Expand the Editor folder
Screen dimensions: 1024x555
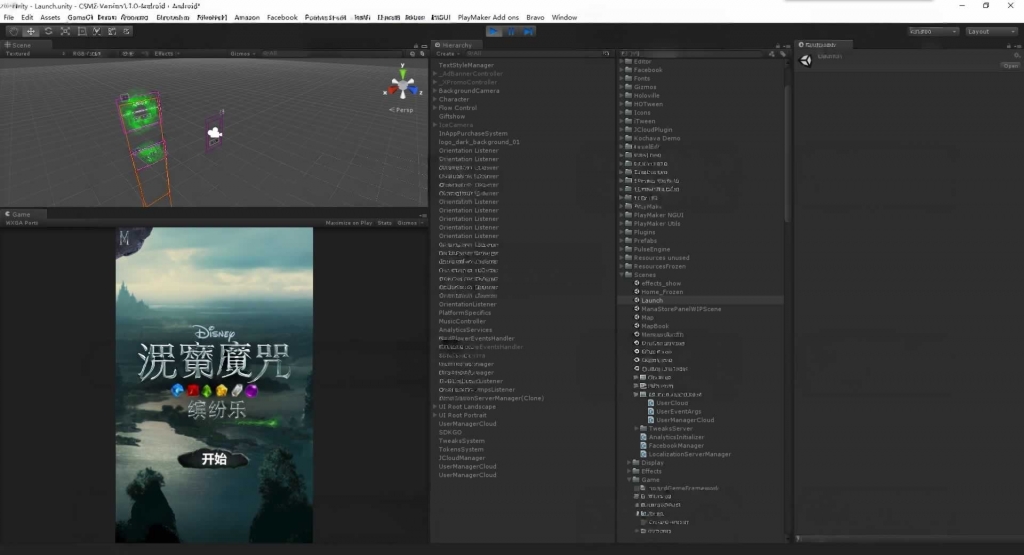click(621, 61)
